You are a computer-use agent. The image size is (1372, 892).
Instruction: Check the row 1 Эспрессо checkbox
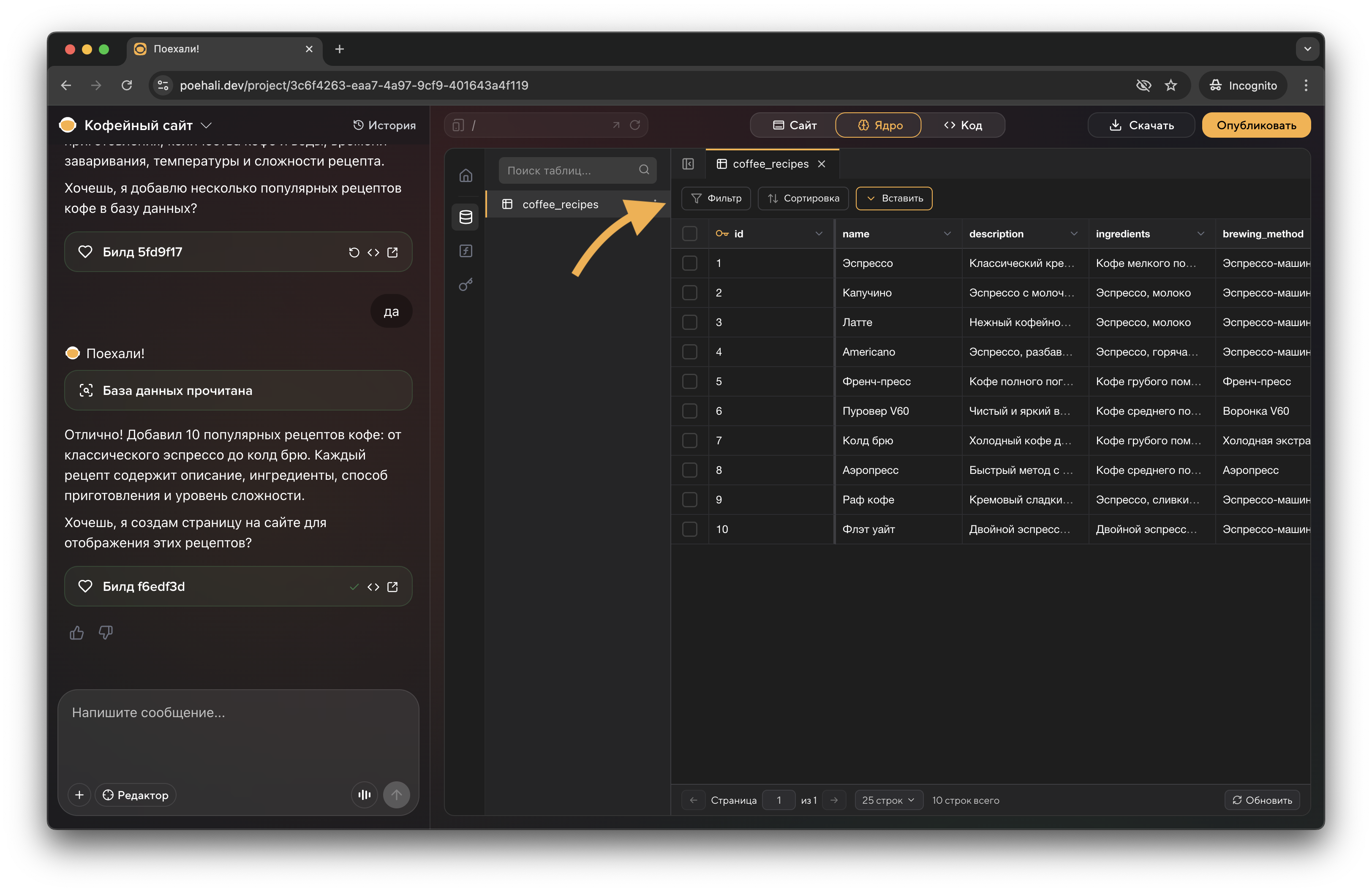click(x=689, y=264)
